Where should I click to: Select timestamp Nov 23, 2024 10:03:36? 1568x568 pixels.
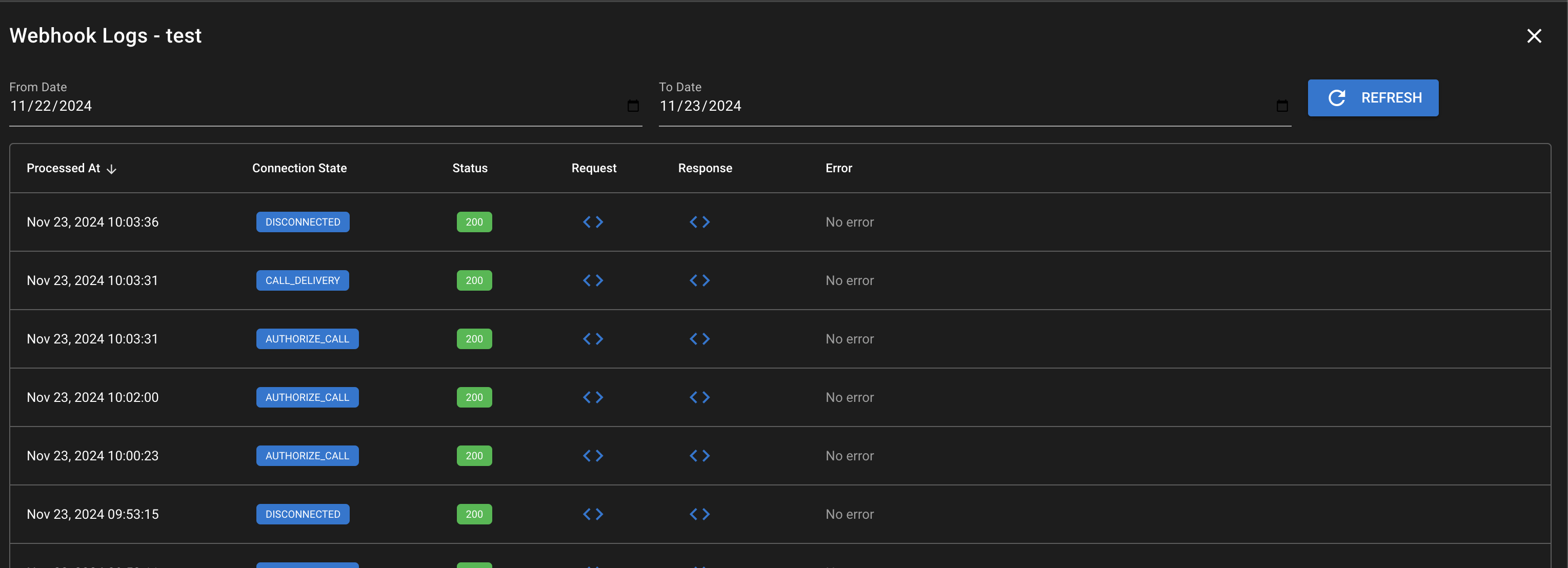point(92,222)
